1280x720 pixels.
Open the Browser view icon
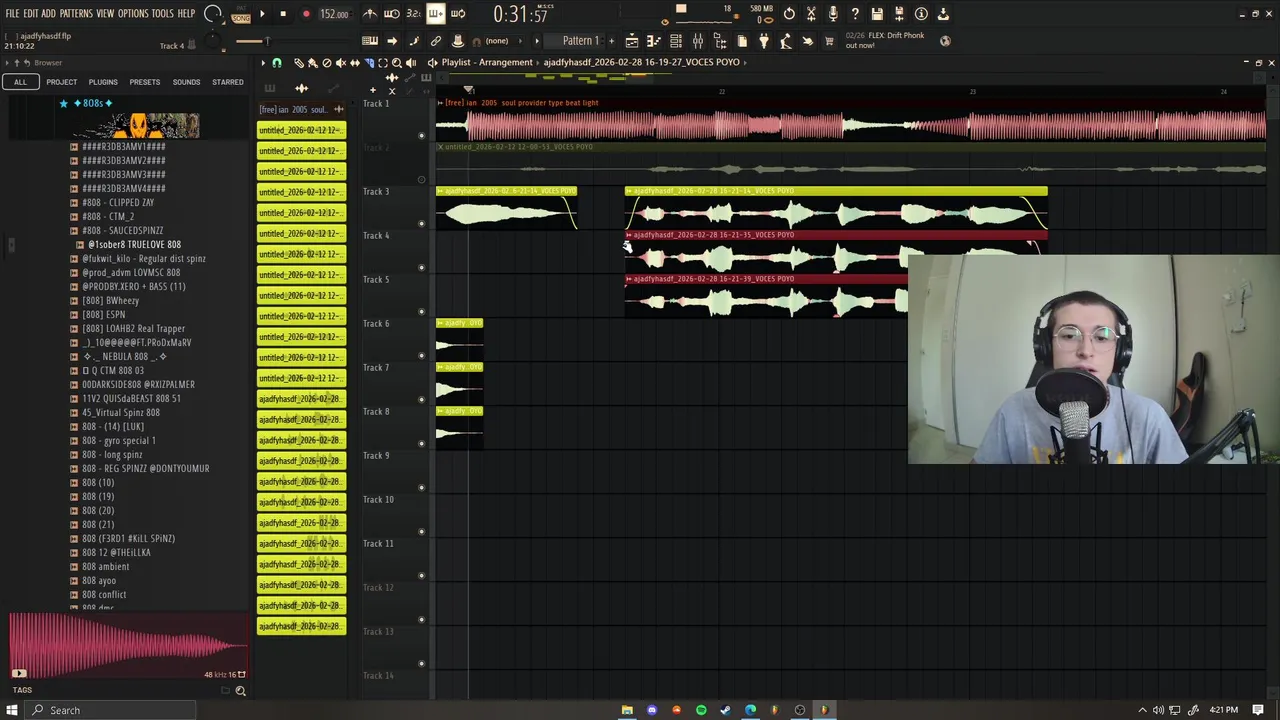[x=720, y=41]
